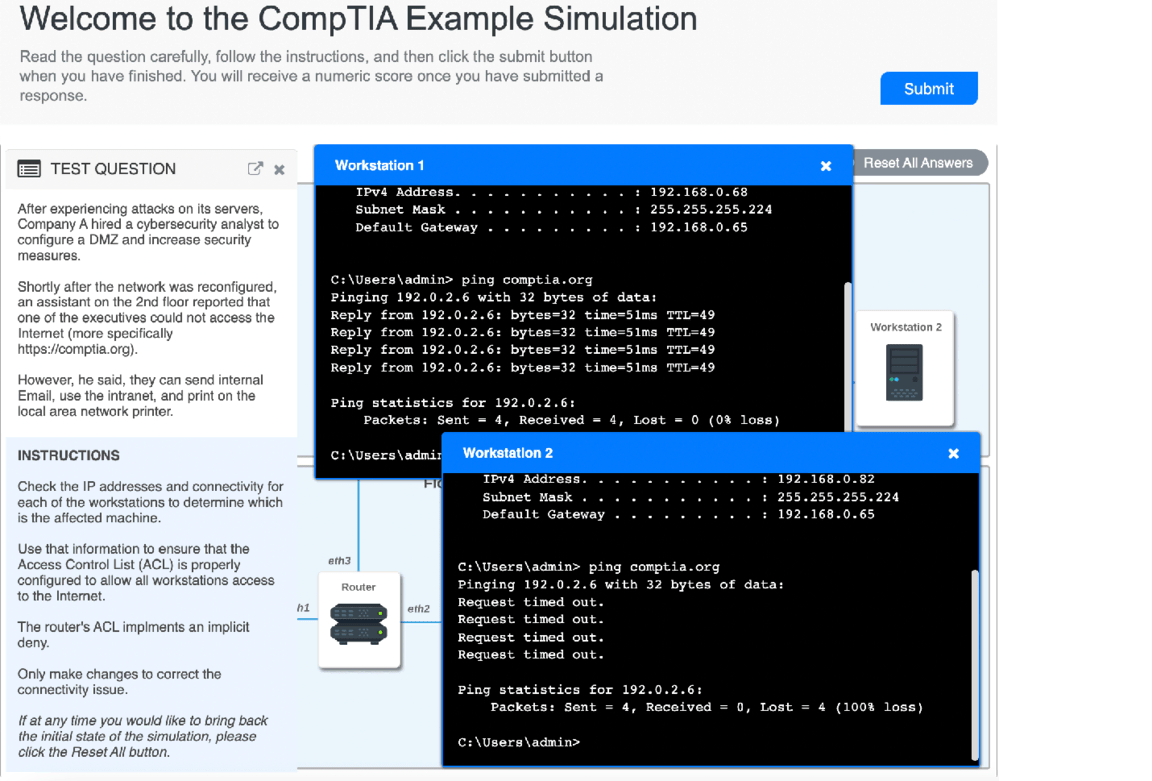Click Workstation 2 'Ping statistics for 192.0.2.6' line

580,690
